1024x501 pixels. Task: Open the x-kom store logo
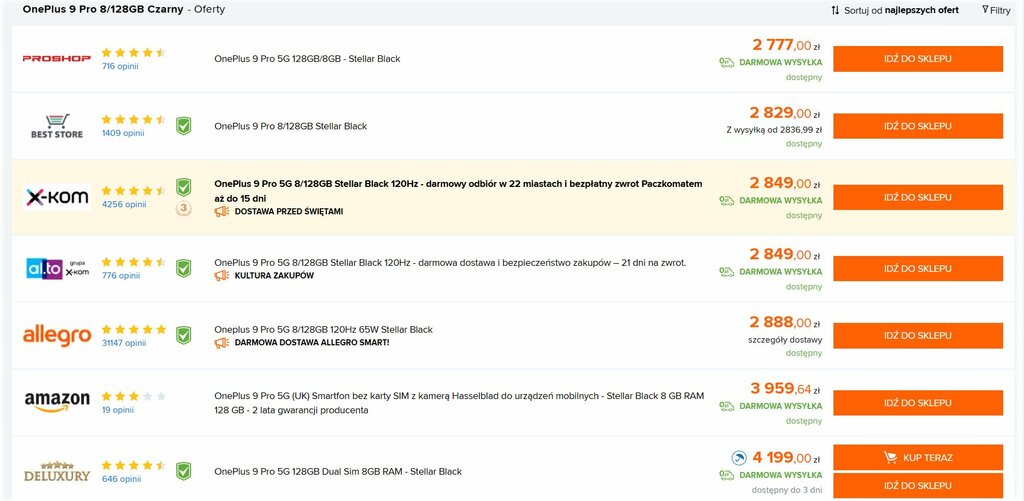point(57,197)
